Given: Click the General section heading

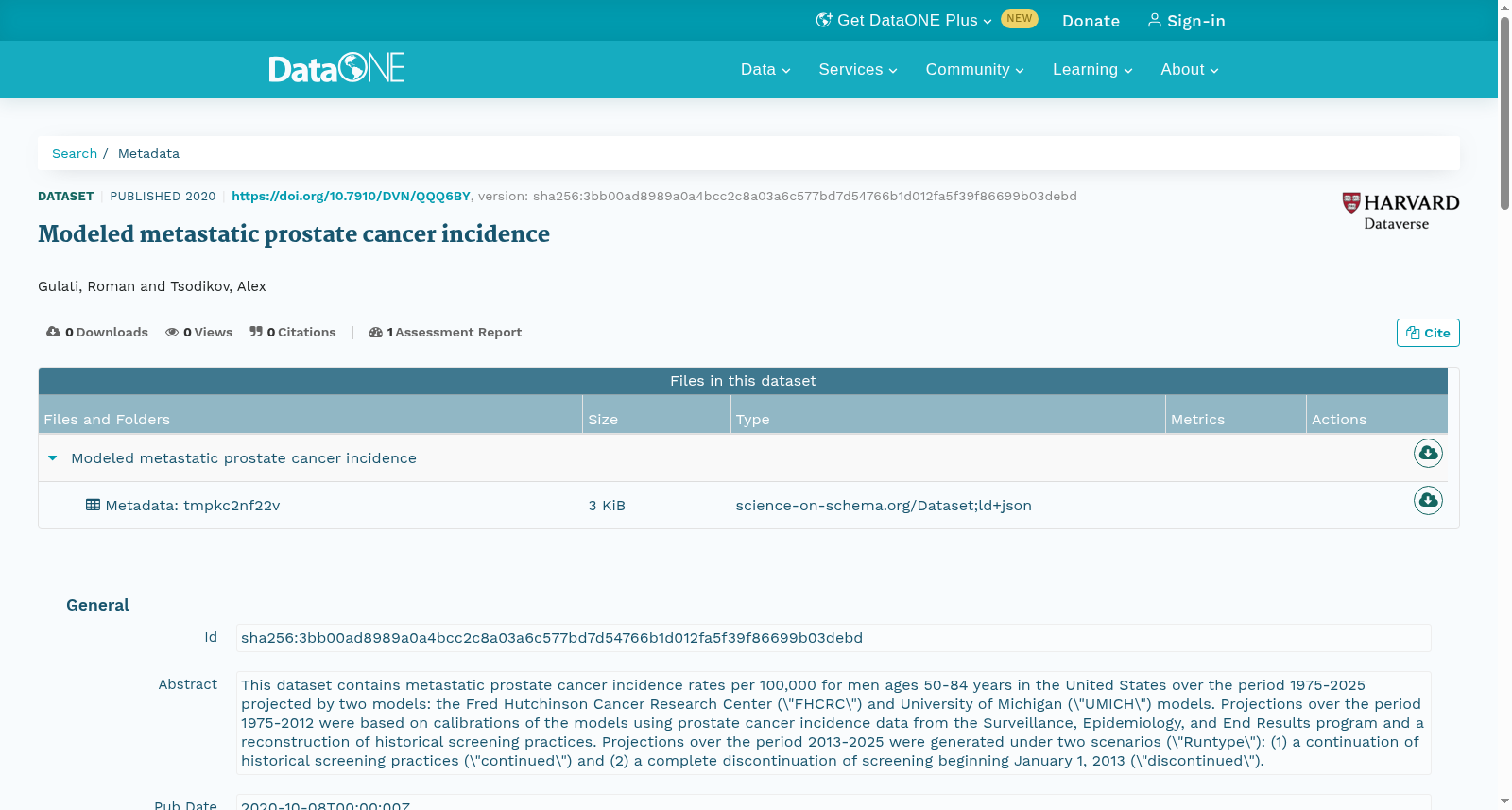Looking at the screenshot, I should [x=97, y=605].
